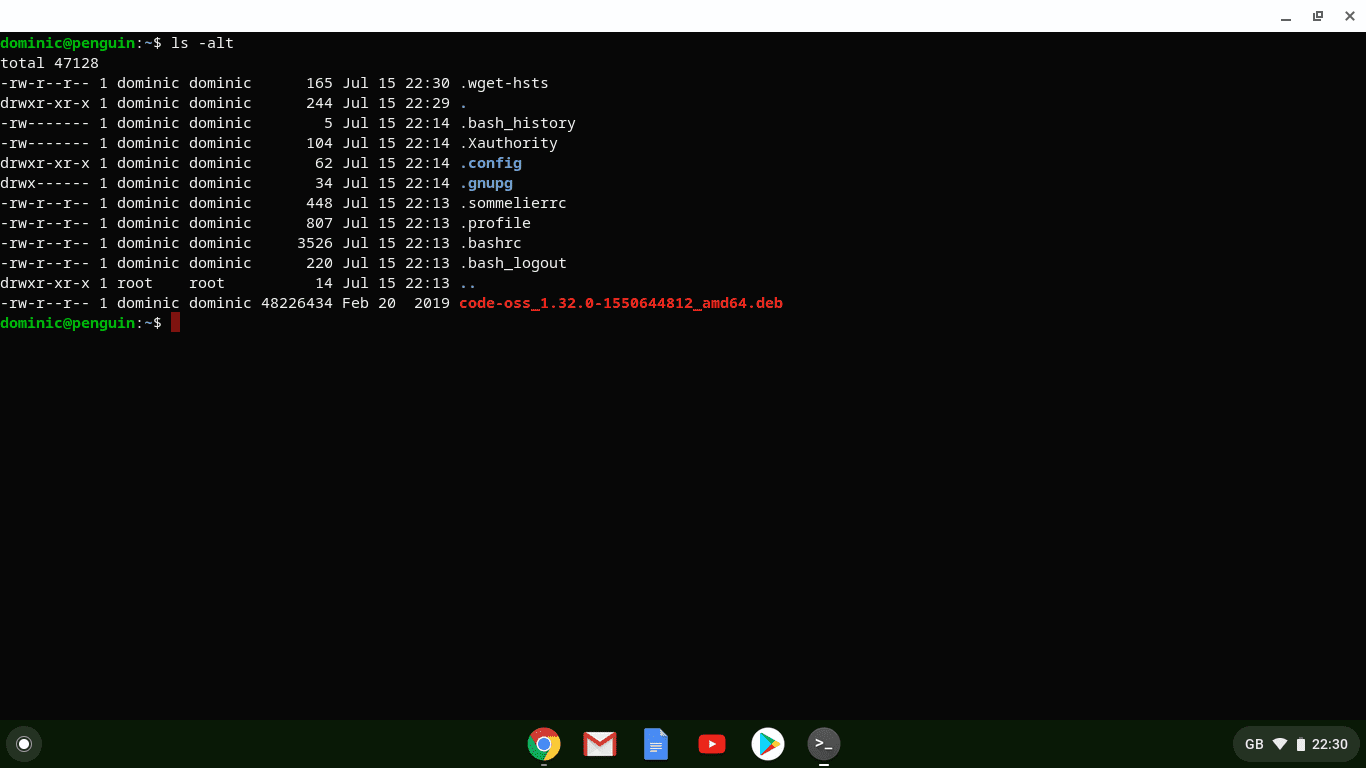
Task: Select the .config directory entry in the listing
Action: click(x=492, y=163)
